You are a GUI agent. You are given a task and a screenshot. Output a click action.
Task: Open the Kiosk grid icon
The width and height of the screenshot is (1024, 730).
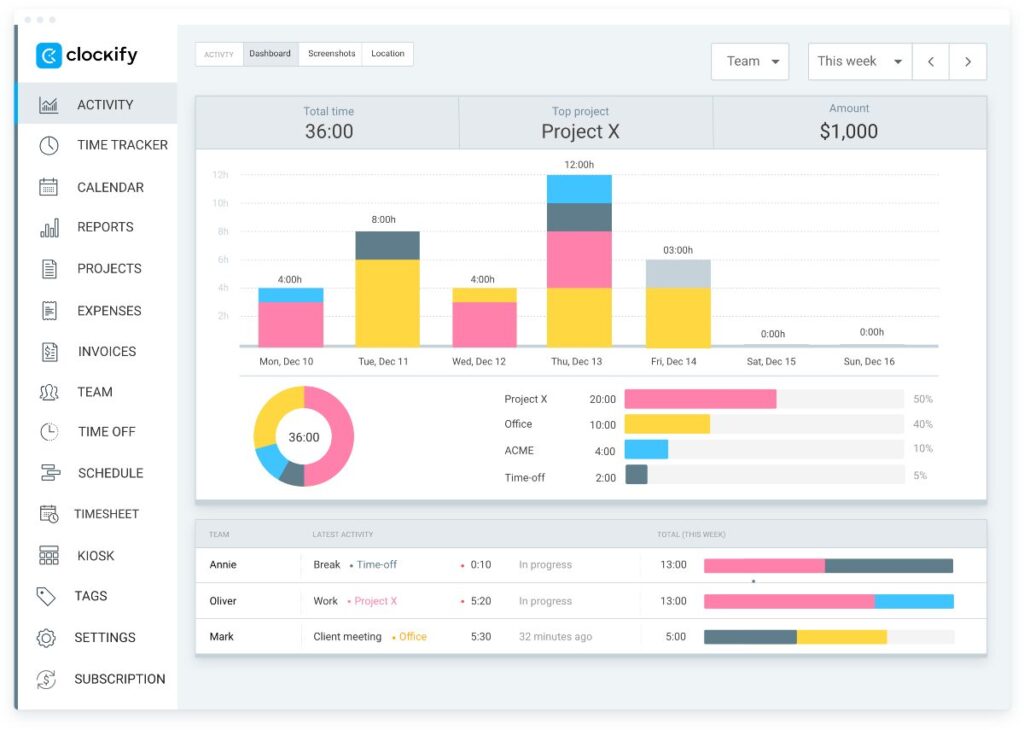coord(48,555)
